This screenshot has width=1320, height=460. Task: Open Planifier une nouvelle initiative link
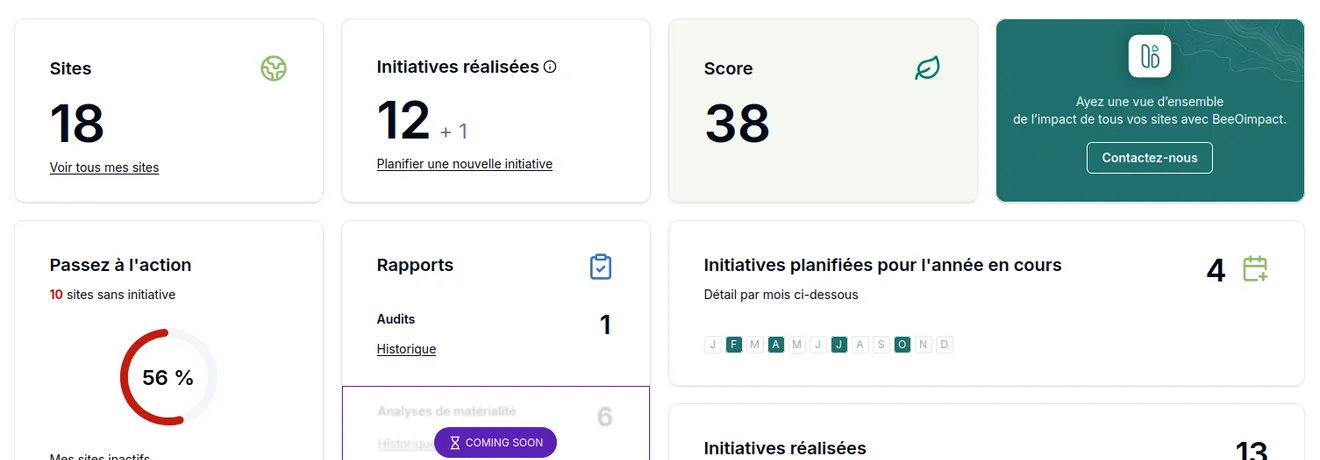click(464, 164)
